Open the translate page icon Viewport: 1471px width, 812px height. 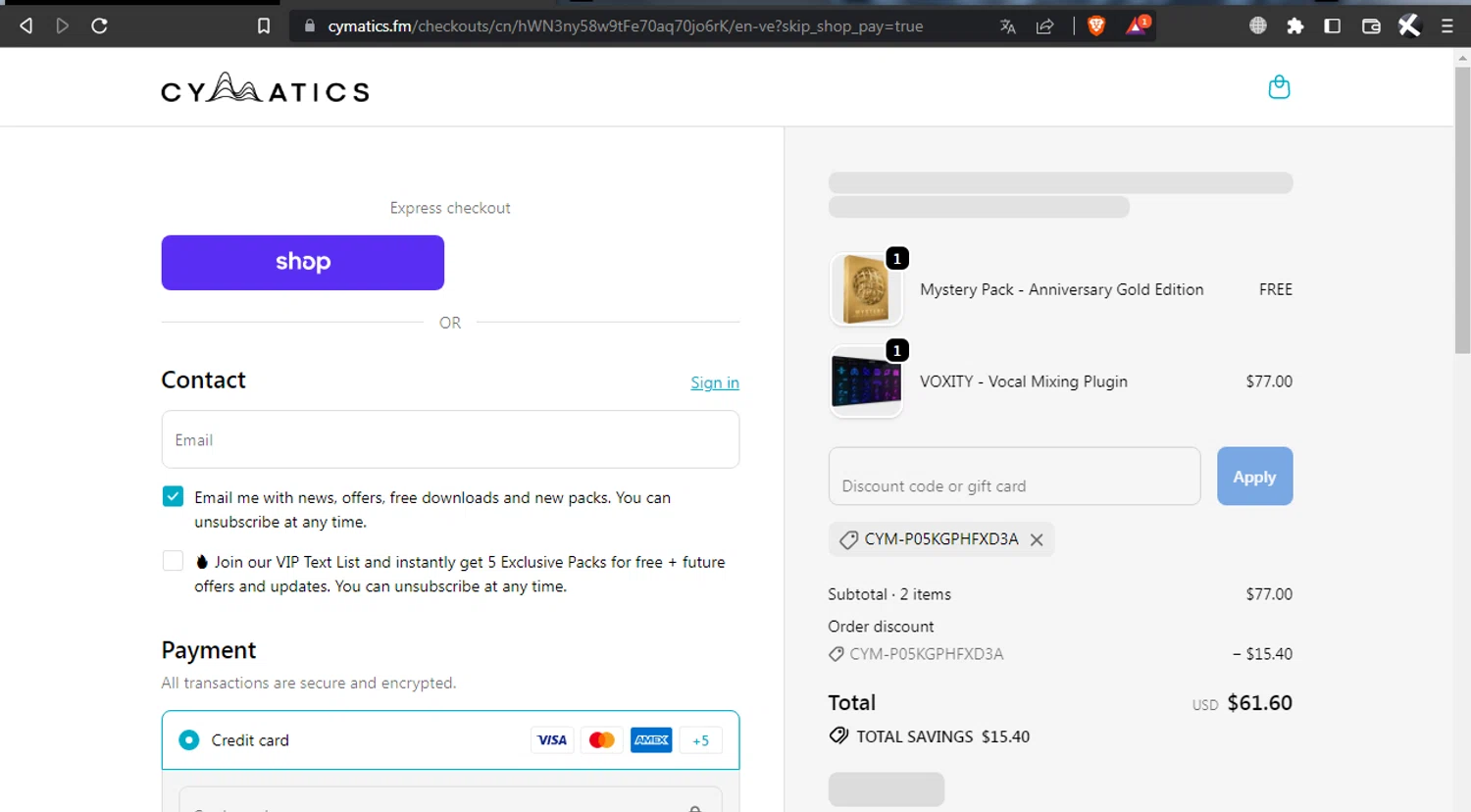point(1007,26)
